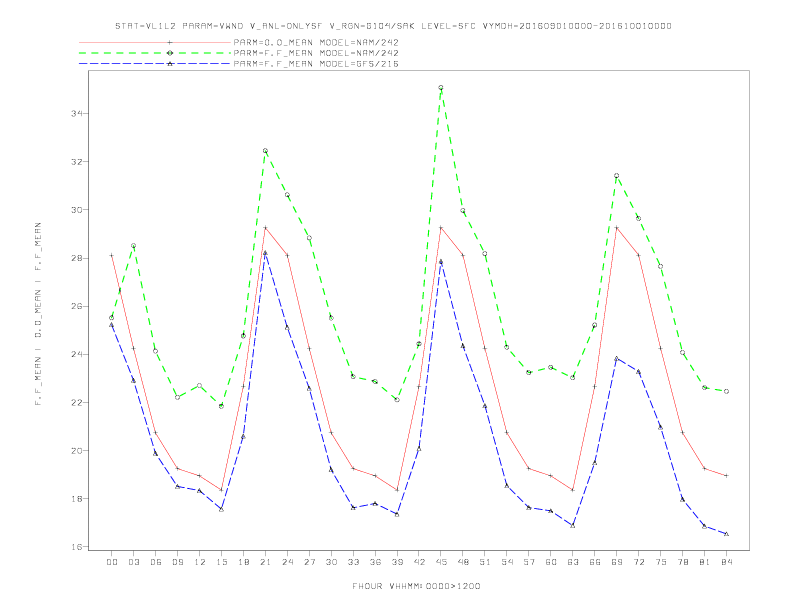
Task: Click the x-axis tick label 06
Action: click(x=156, y=562)
